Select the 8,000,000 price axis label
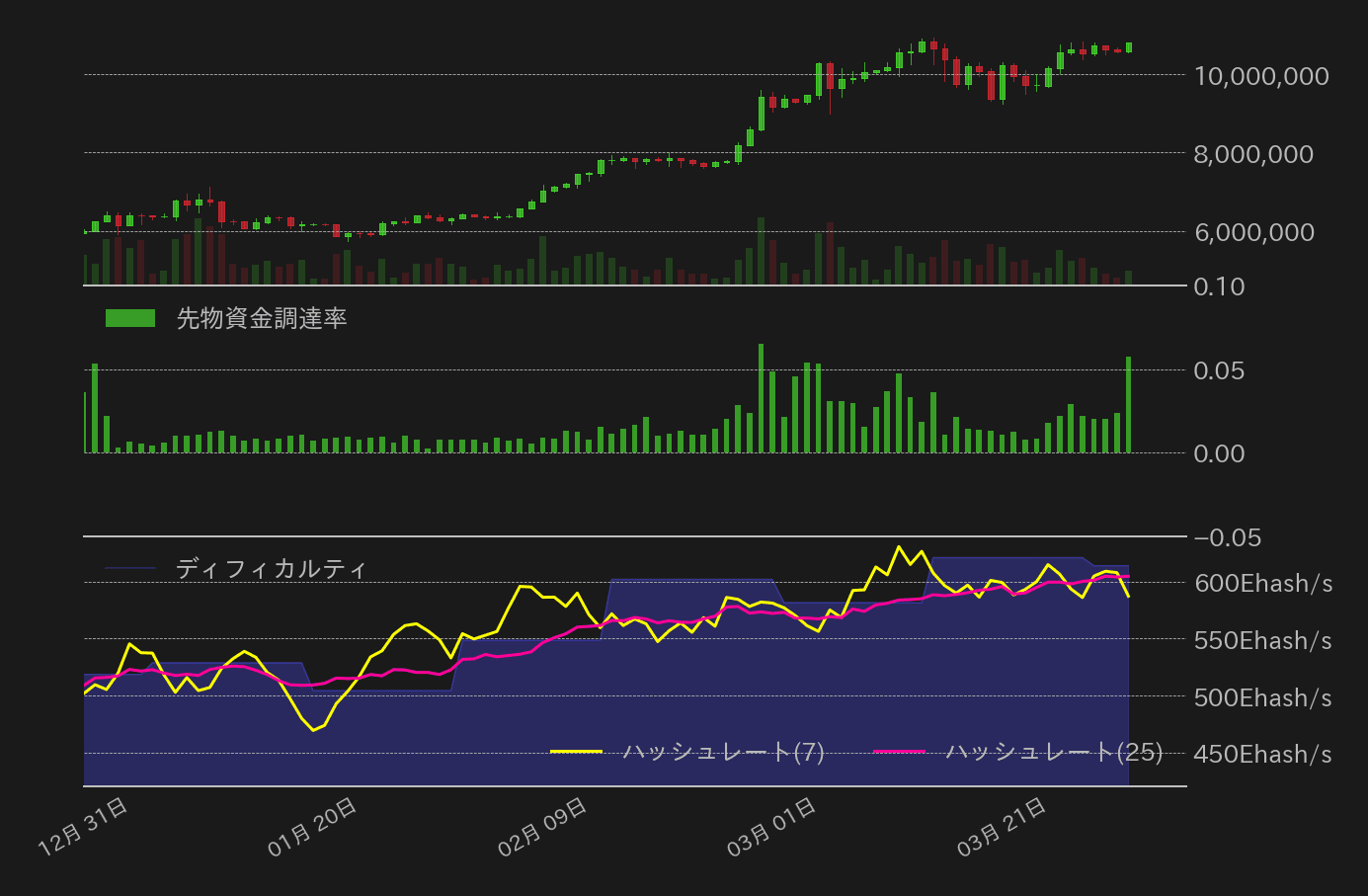This screenshot has width=1368, height=896. coord(1253,154)
